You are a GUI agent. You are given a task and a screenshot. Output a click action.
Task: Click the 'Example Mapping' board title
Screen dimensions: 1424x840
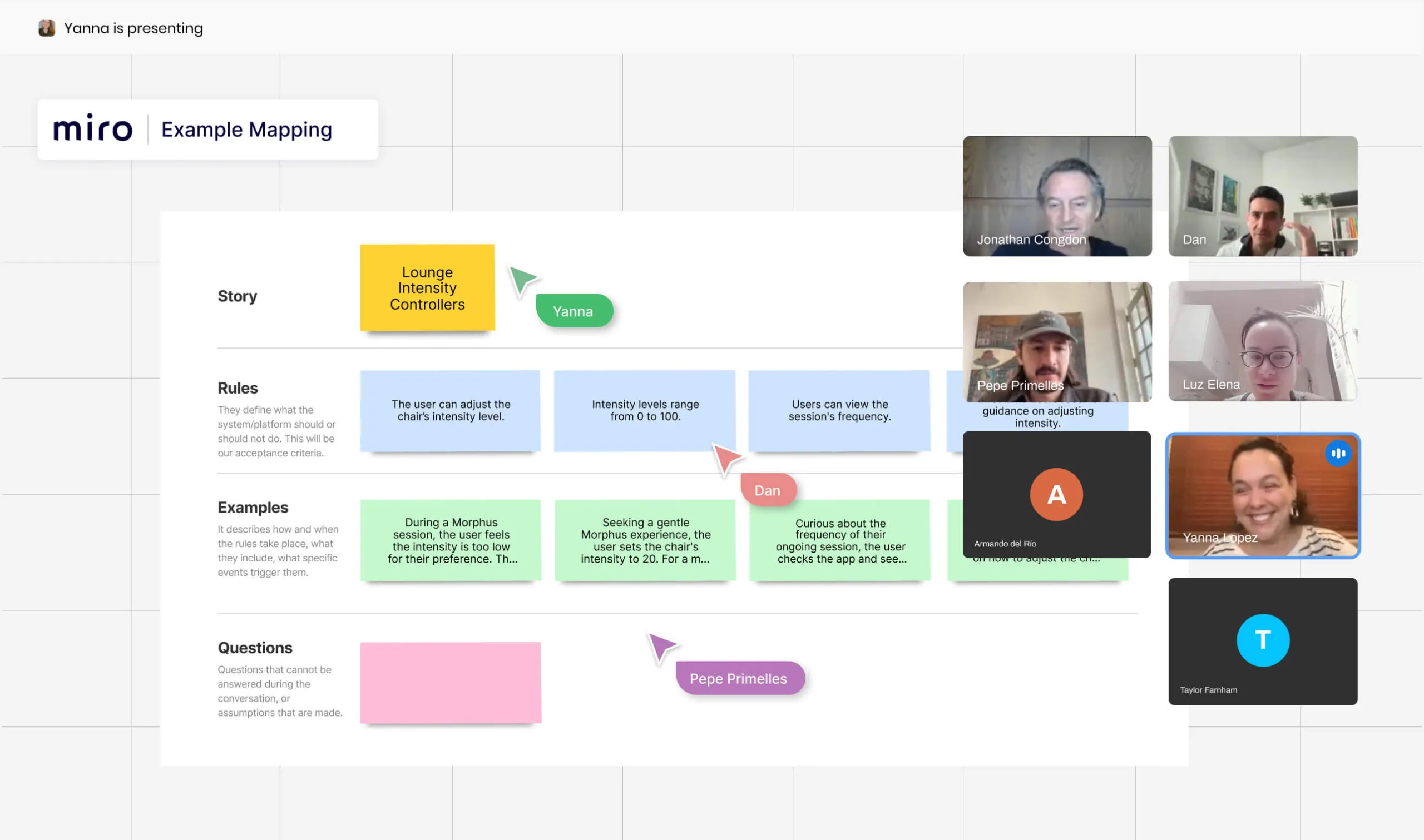click(247, 130)
